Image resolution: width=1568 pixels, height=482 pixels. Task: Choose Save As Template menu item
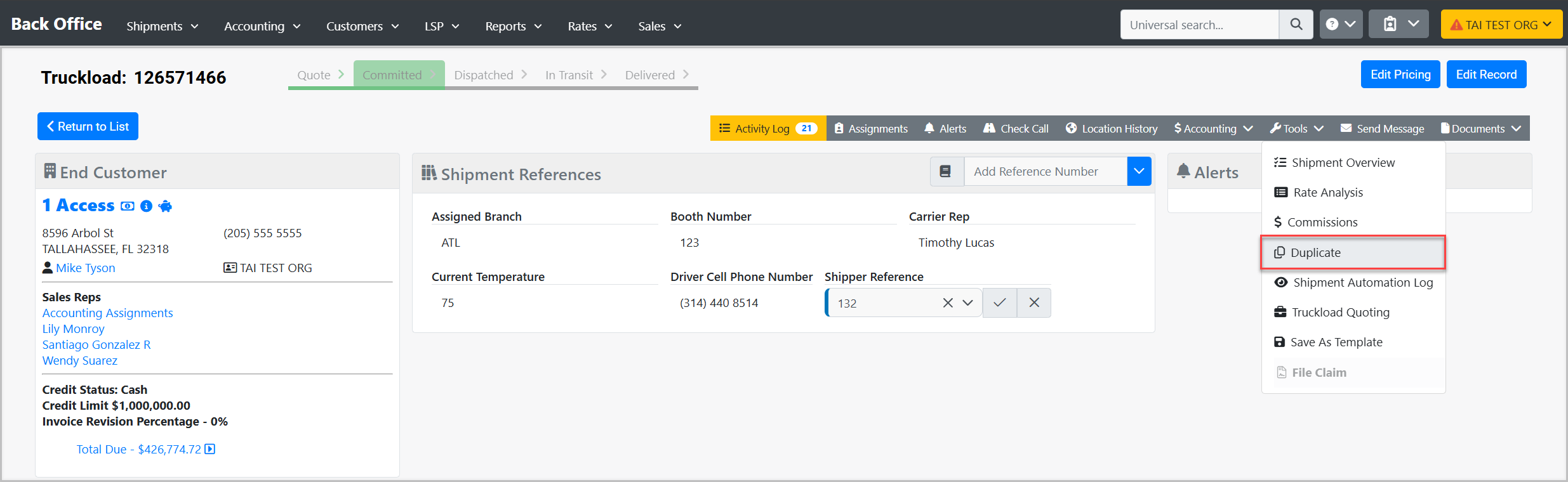[x=1336, y=342]
